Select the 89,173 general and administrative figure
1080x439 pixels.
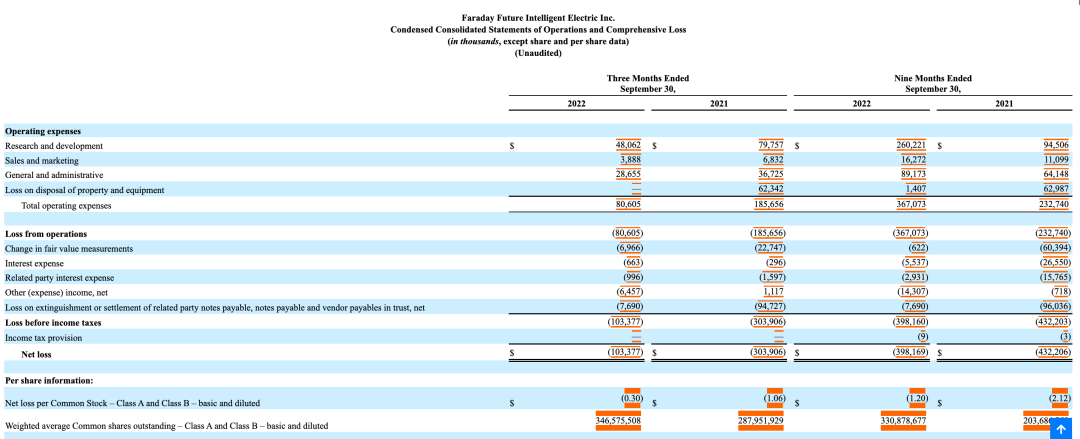[x=913, y=175]
